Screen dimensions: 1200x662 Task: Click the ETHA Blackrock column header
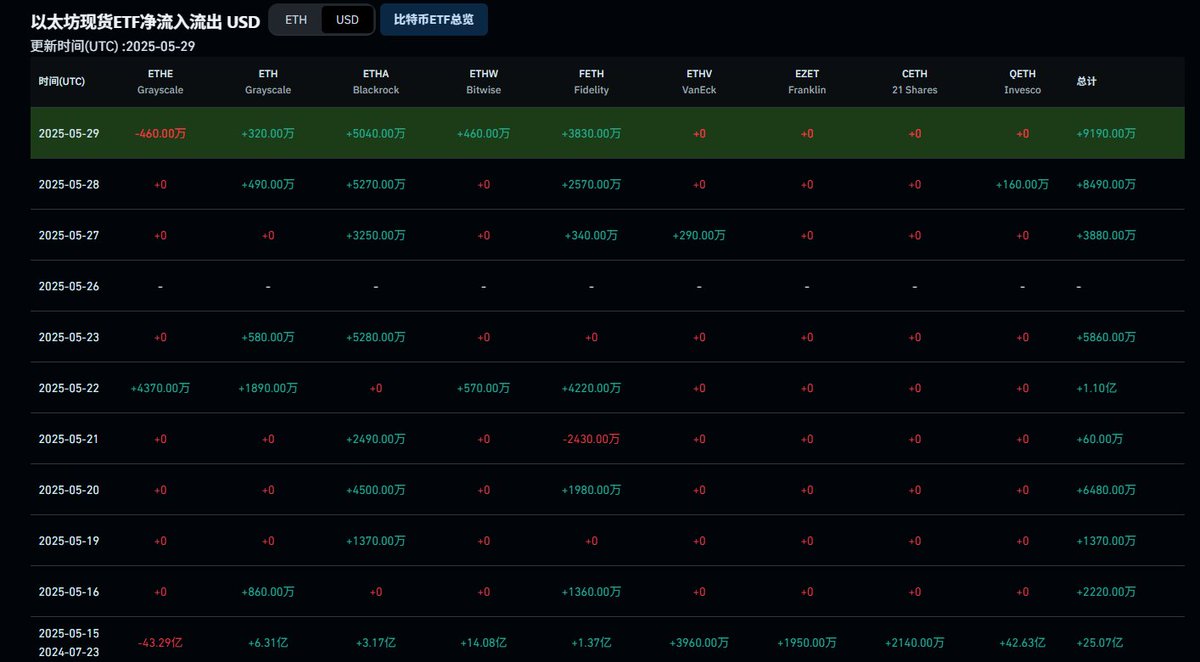click(376, 82)
